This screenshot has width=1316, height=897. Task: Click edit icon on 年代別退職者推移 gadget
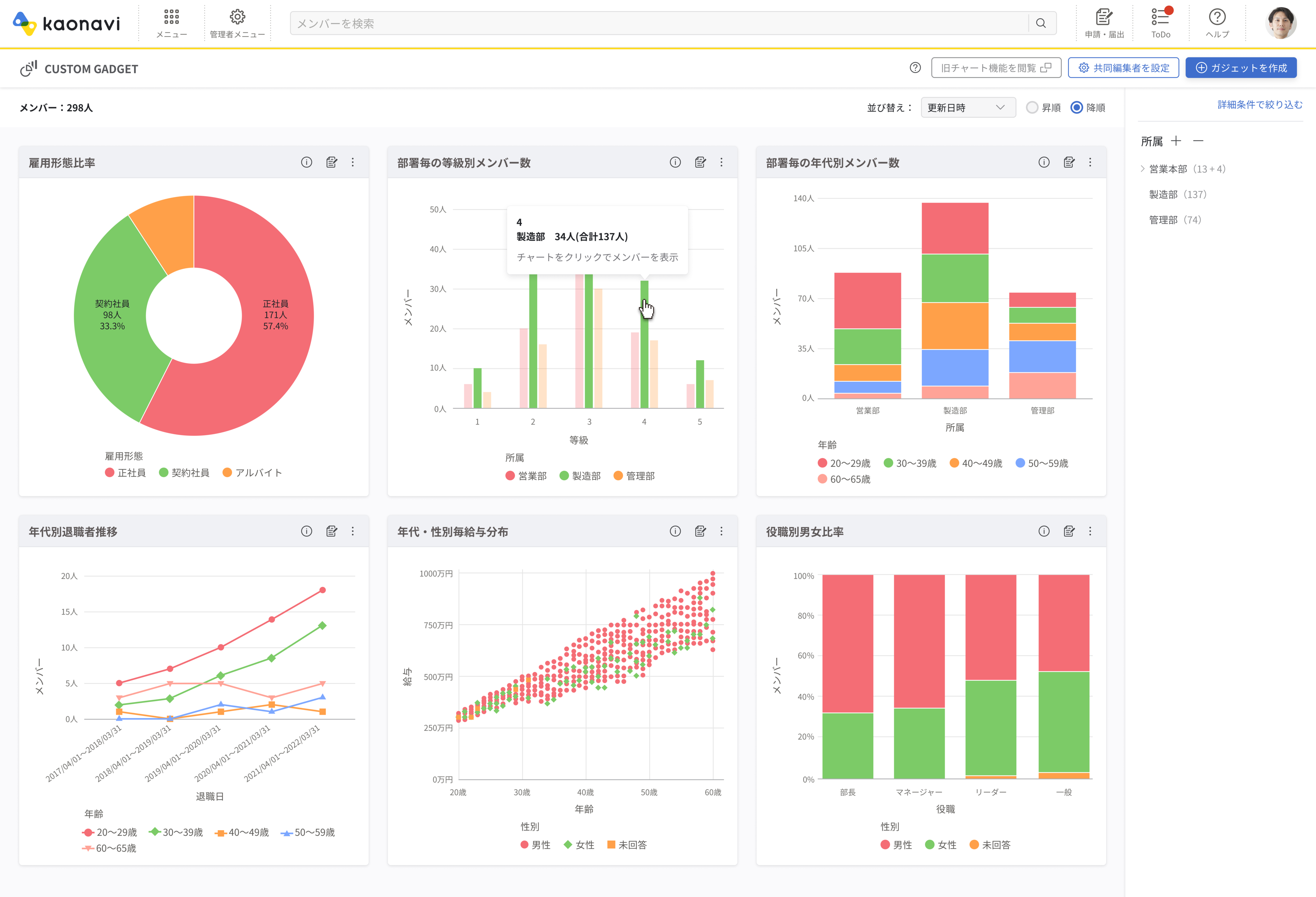(332, 531)
